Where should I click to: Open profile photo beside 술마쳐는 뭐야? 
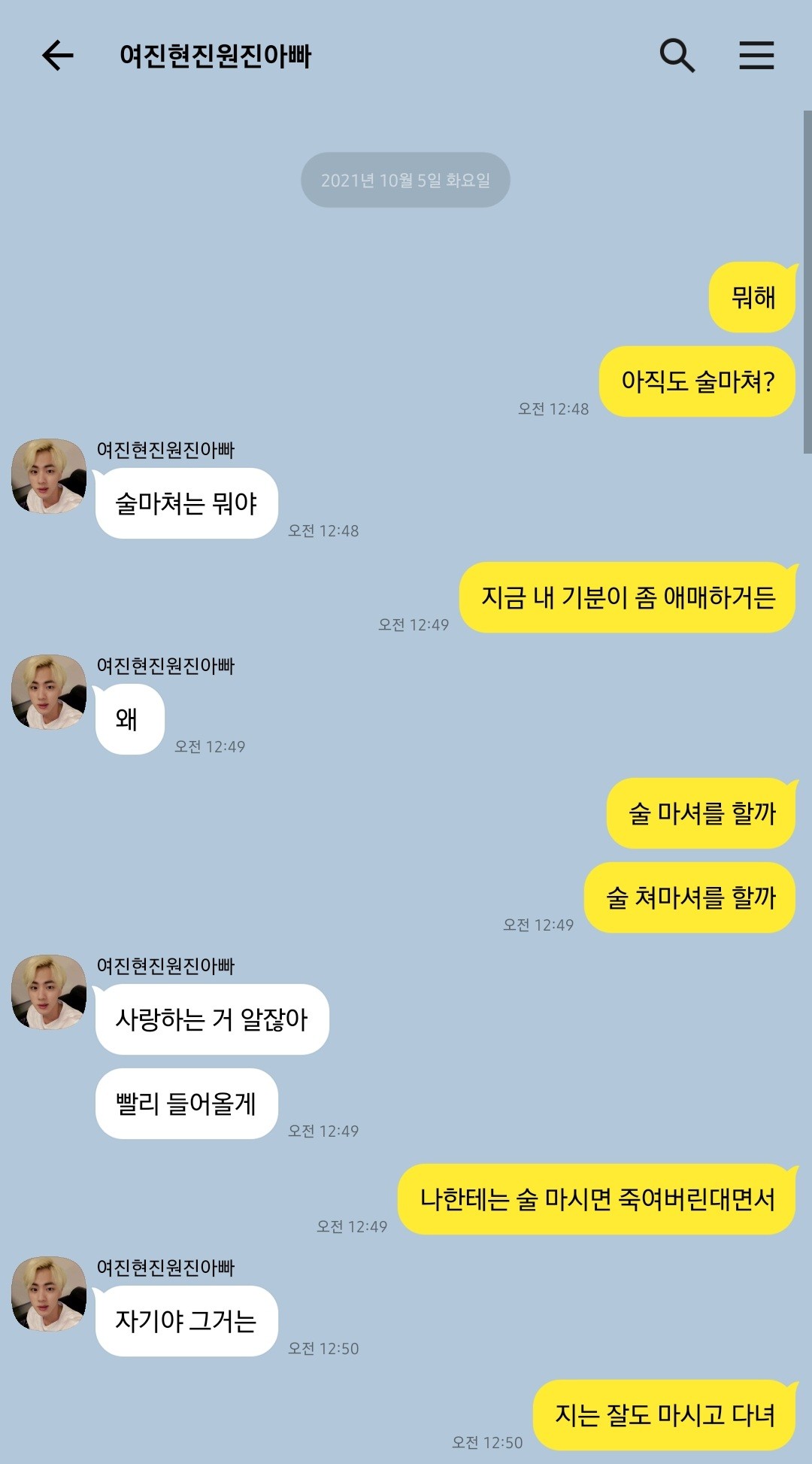tap(49, 476)
